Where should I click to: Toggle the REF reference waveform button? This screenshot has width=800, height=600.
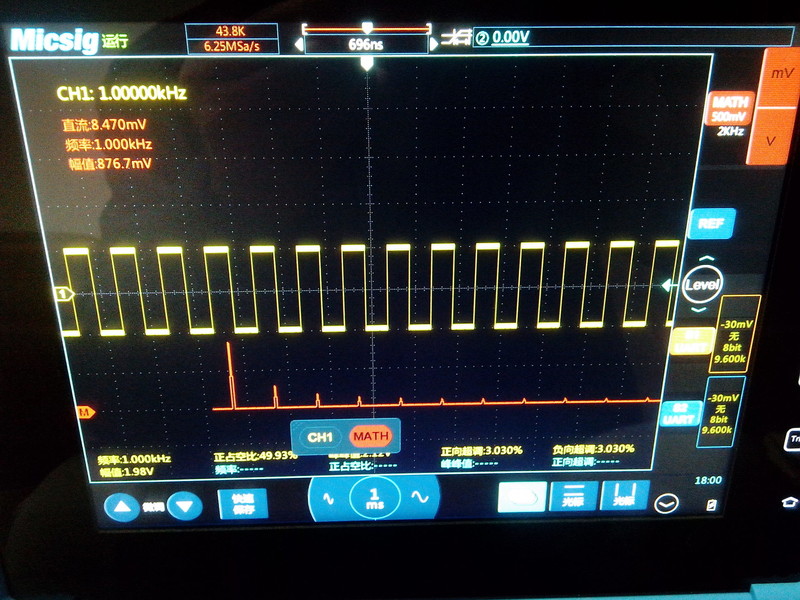tap(711, 225)
